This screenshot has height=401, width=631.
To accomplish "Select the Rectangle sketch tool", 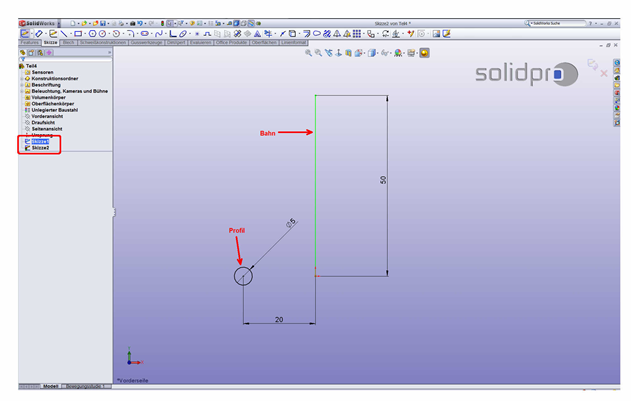I will click(78, 33).
